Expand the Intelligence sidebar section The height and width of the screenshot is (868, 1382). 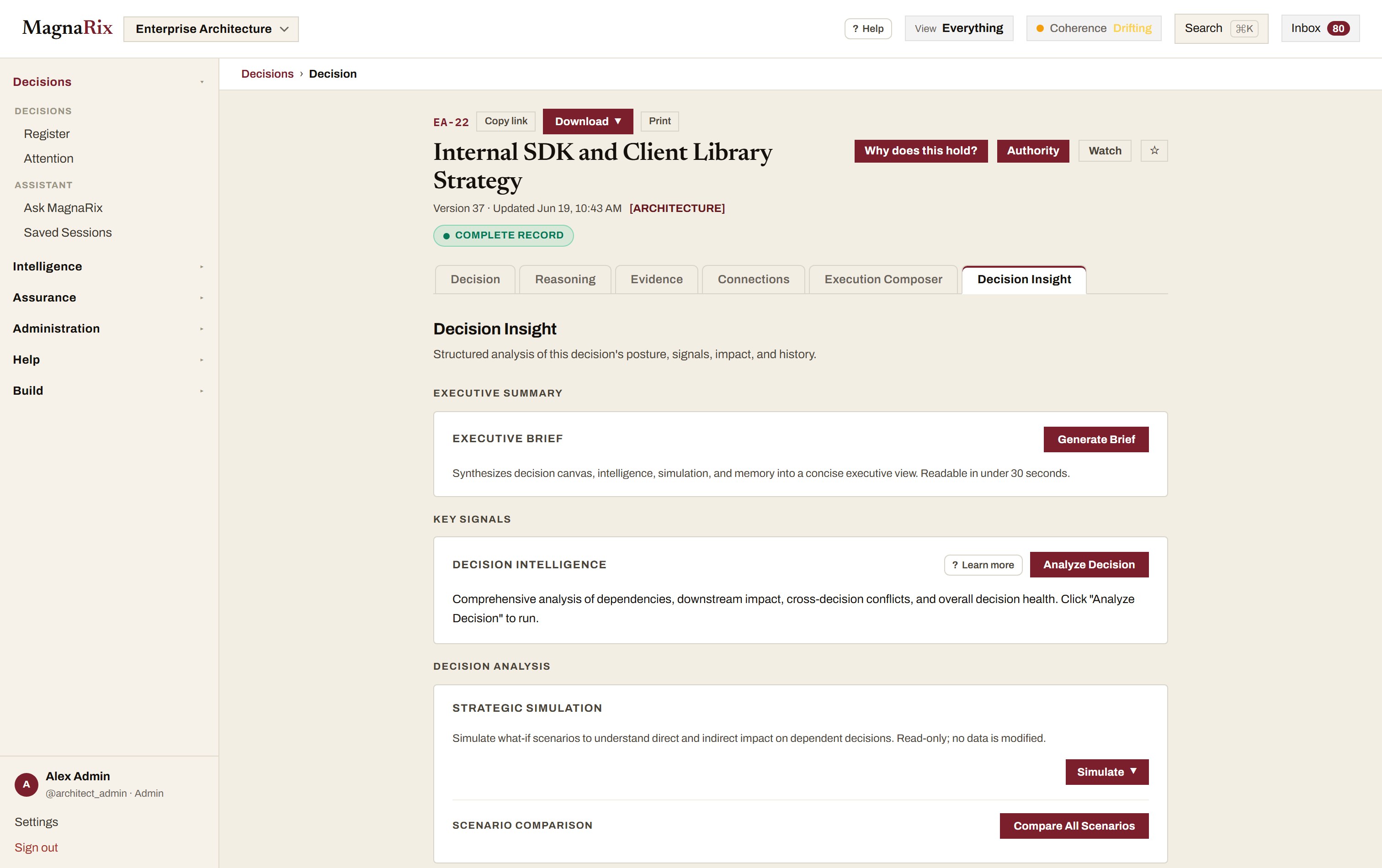point(108,267)
